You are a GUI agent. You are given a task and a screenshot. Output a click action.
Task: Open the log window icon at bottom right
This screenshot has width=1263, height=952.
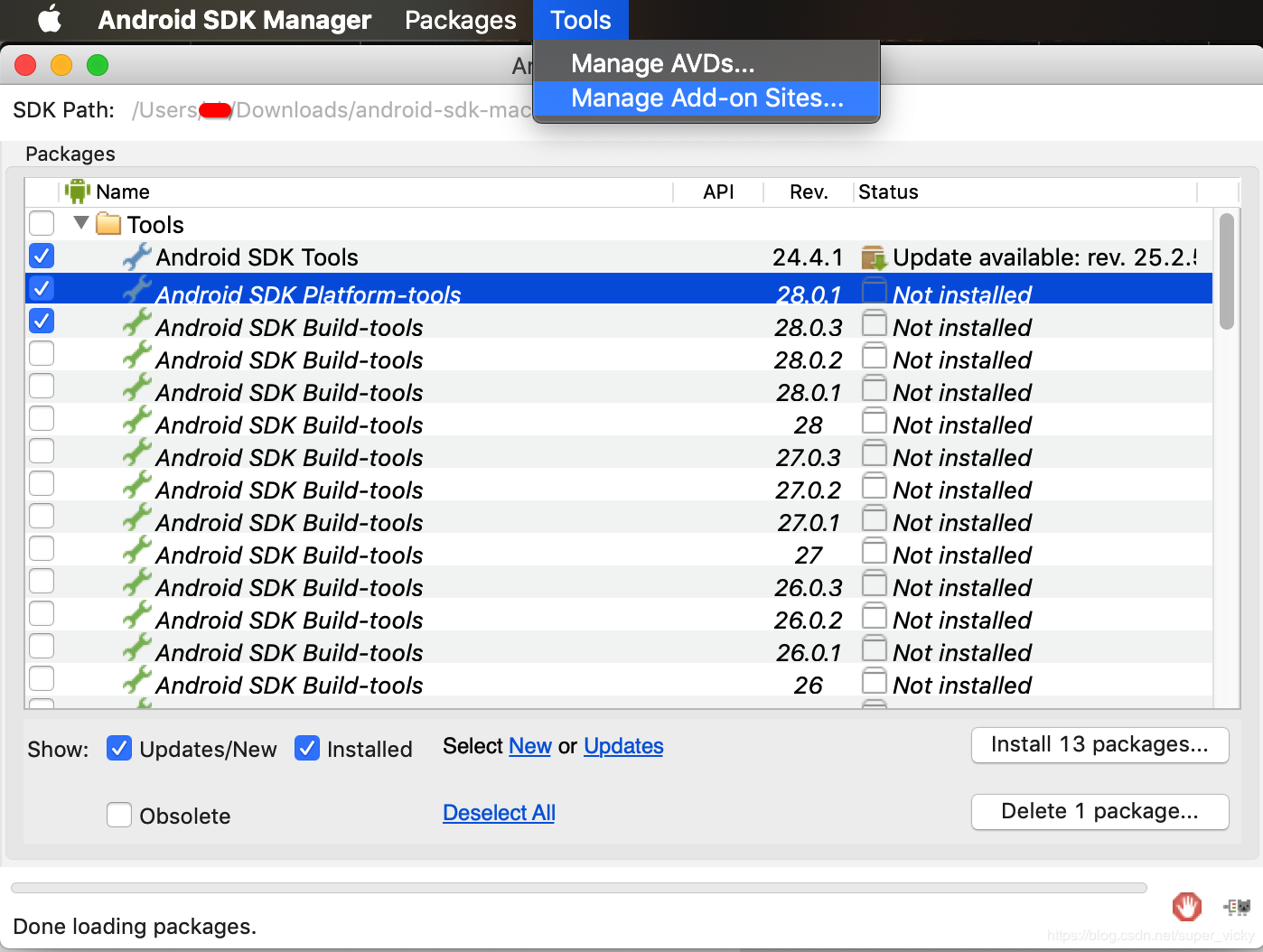(x=1237, y=907)
